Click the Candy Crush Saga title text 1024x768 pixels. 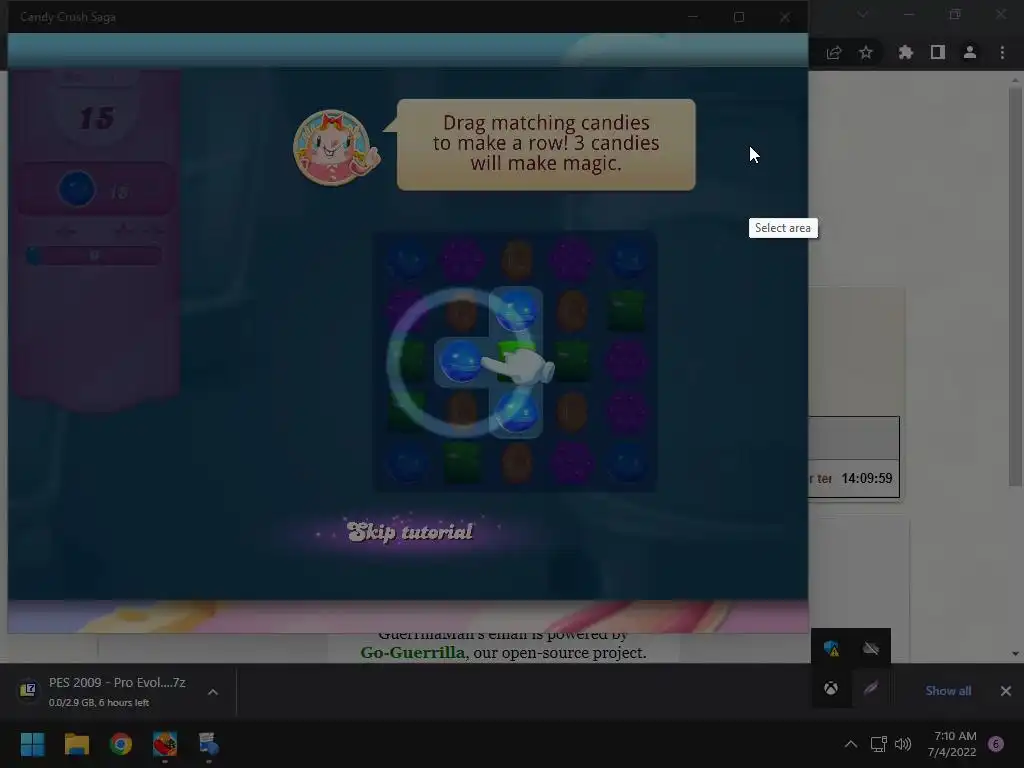pos(68,17)
